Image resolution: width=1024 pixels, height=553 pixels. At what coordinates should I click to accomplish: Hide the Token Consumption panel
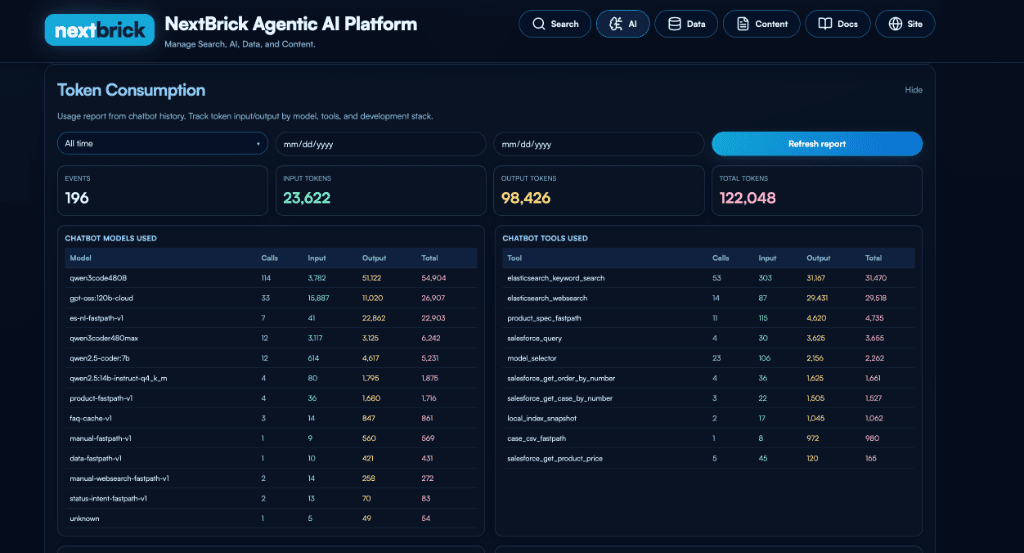tap(913, 90)
